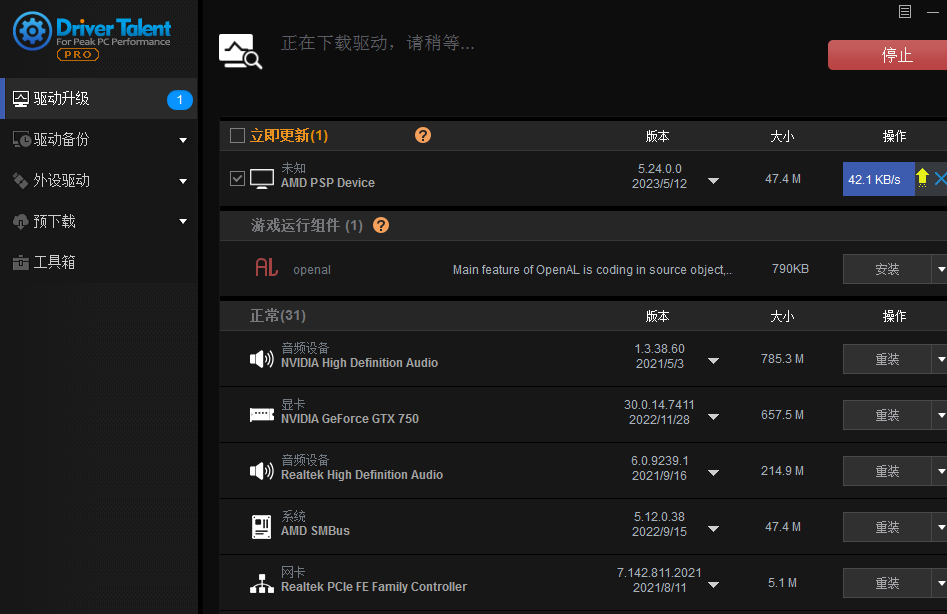The width and height of the screenshot is (947, 614).
Task: Switch to the 外设驱动 section
Action: click(x=99, y=181)
